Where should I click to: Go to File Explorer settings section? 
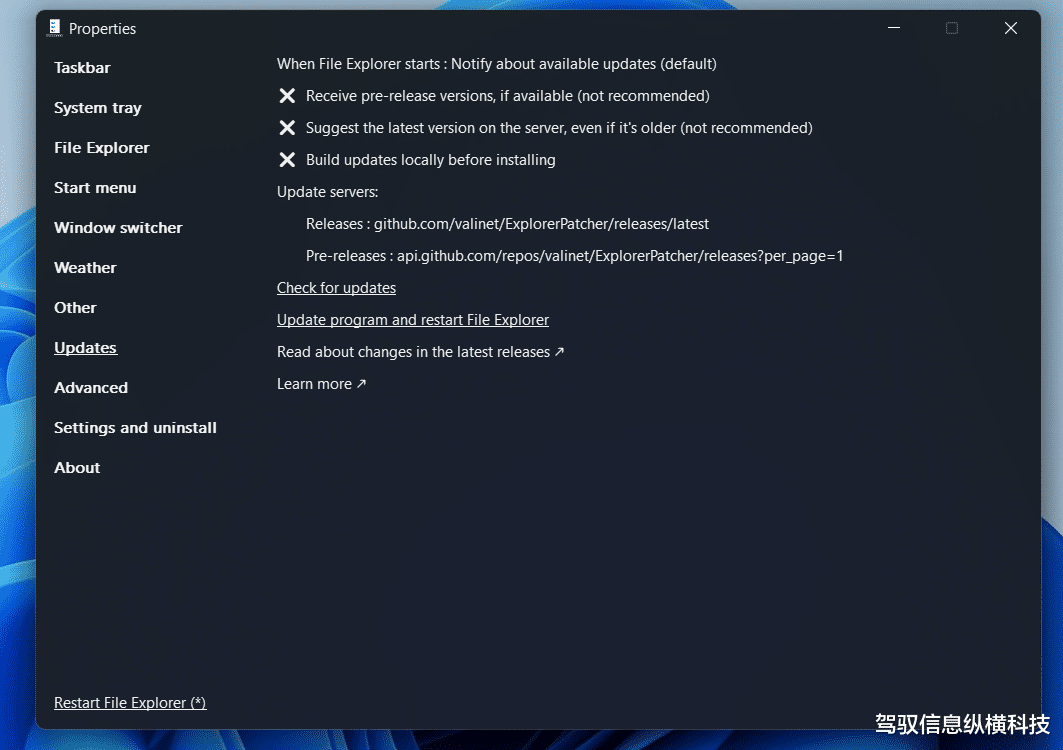pyautogui.click(x=102, y=148)
